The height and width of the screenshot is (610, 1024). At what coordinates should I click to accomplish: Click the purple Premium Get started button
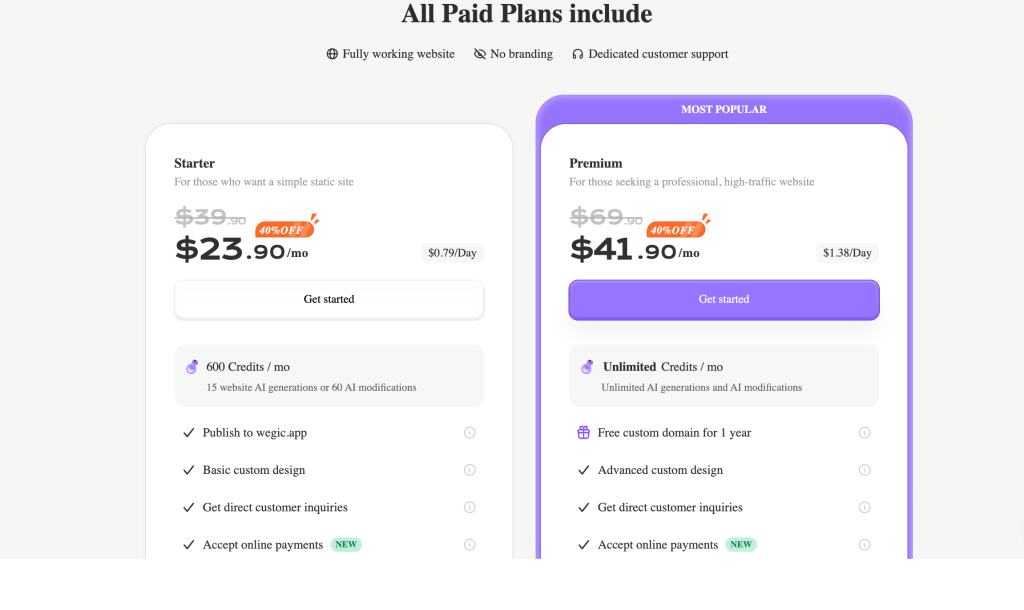click(724, 299)
